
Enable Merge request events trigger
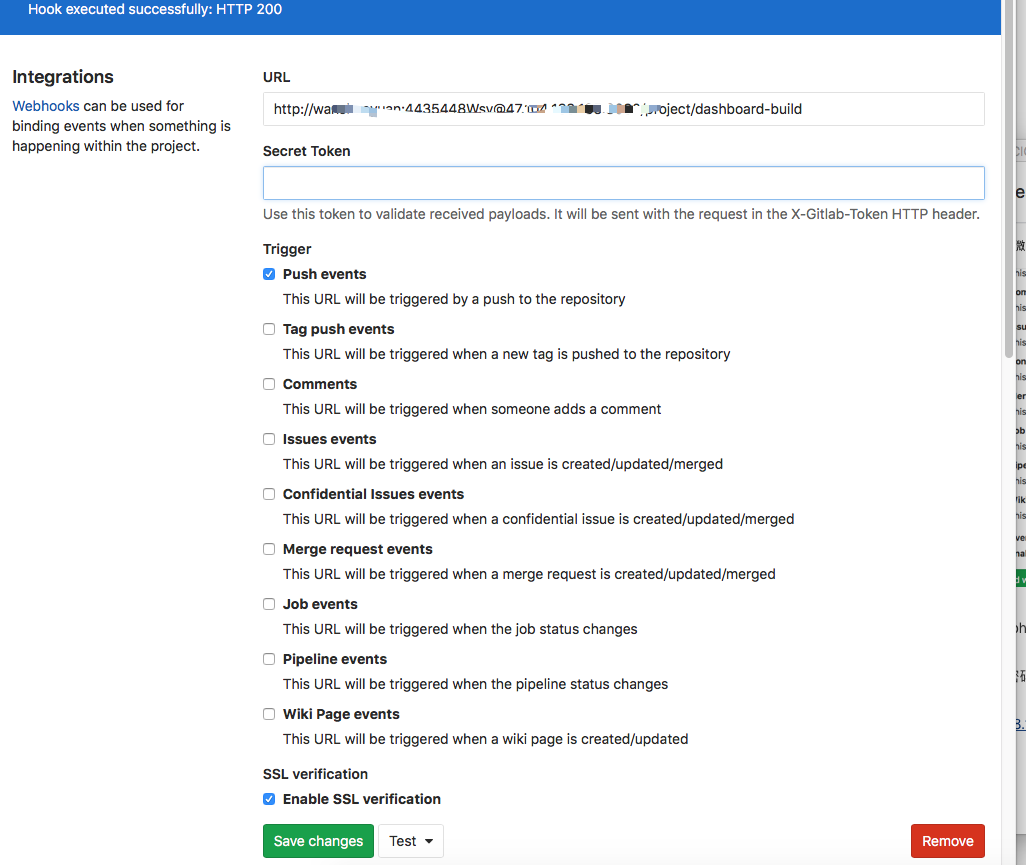[269, 549]
